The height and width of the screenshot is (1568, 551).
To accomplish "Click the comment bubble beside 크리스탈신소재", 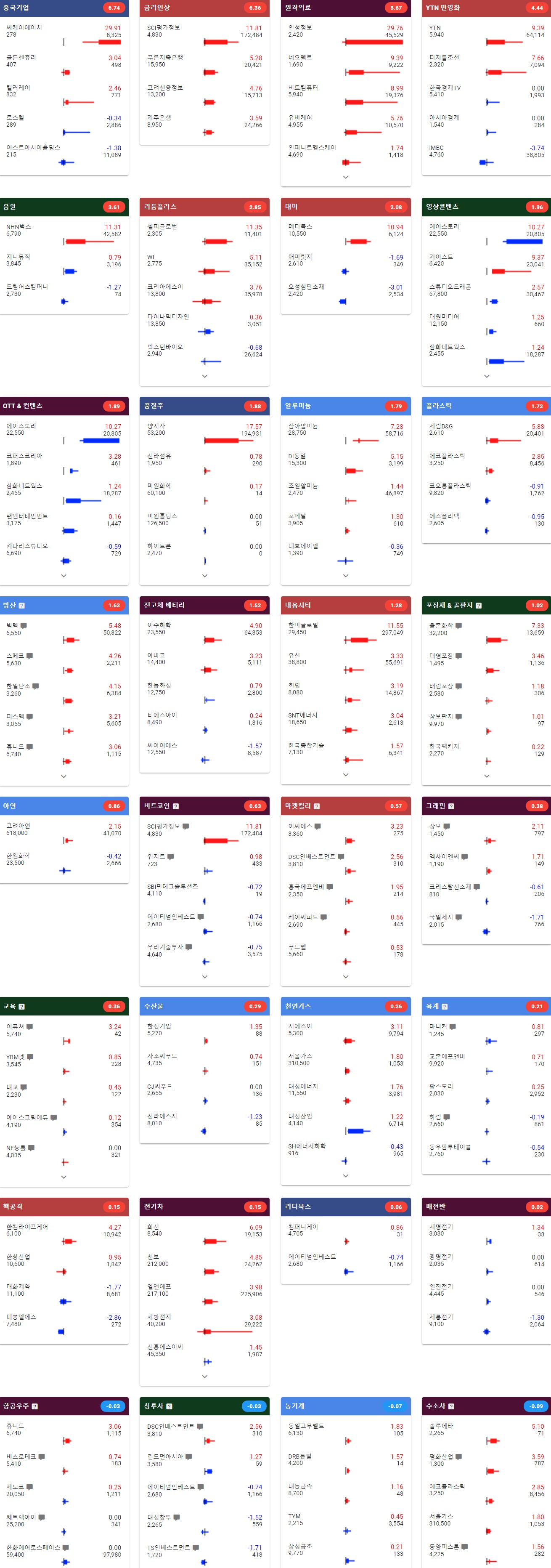I will point(477,887).
